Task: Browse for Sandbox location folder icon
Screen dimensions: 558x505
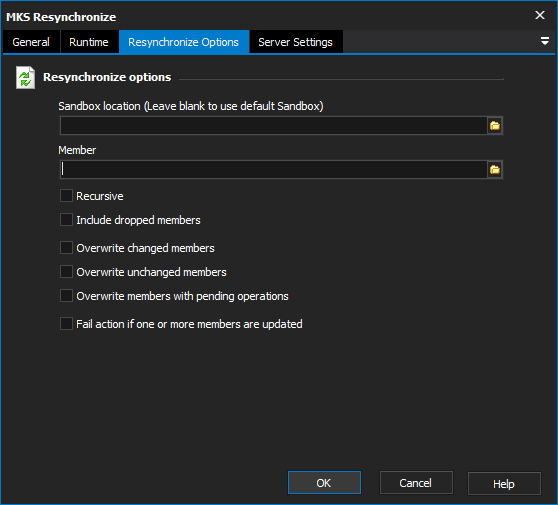Action: (495, 126)
